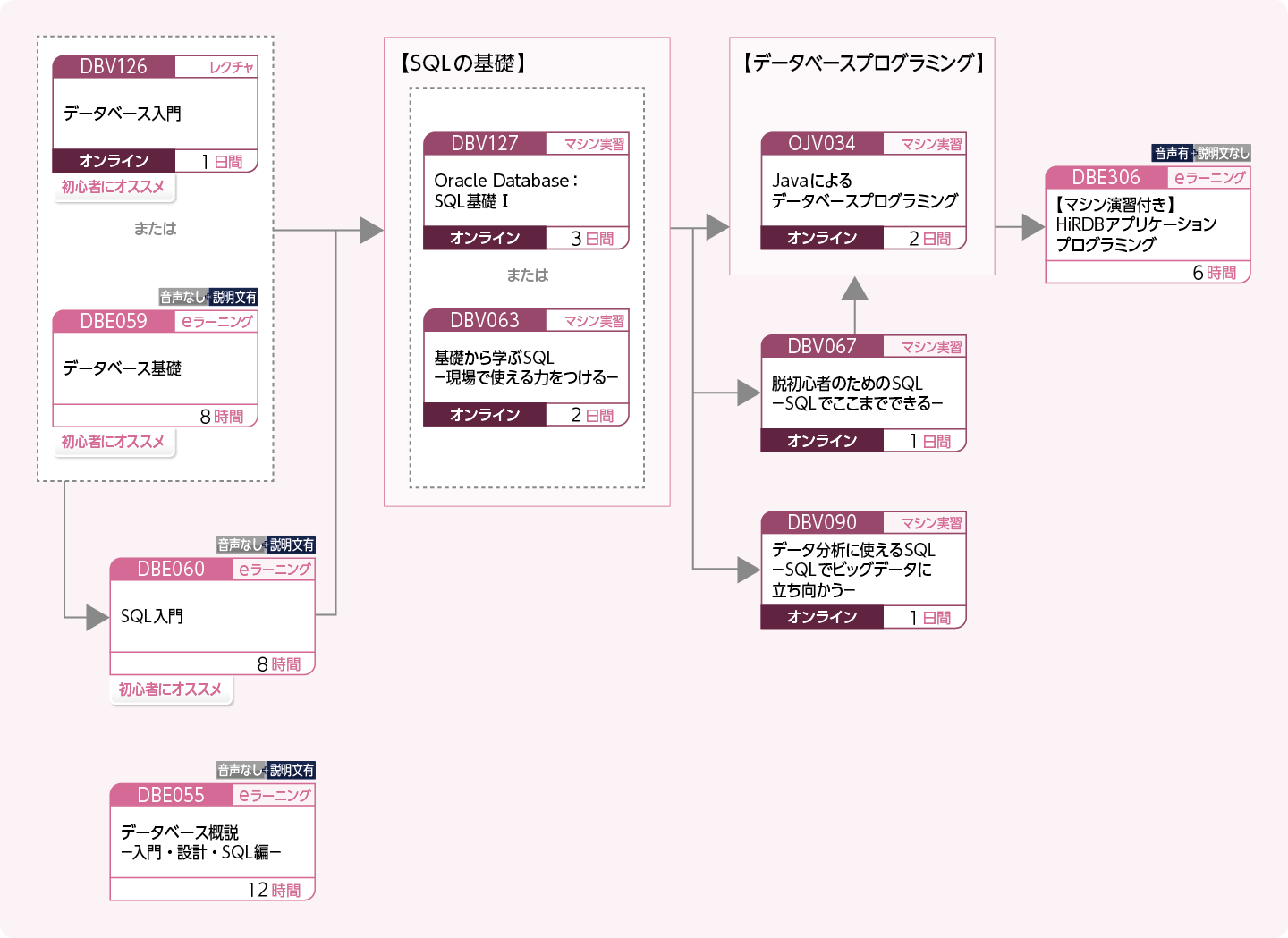This screenshot has height=938, width=1288.
Task: Click the マシン実習 tag on DBV063
Action: click(x=594, y=321)
